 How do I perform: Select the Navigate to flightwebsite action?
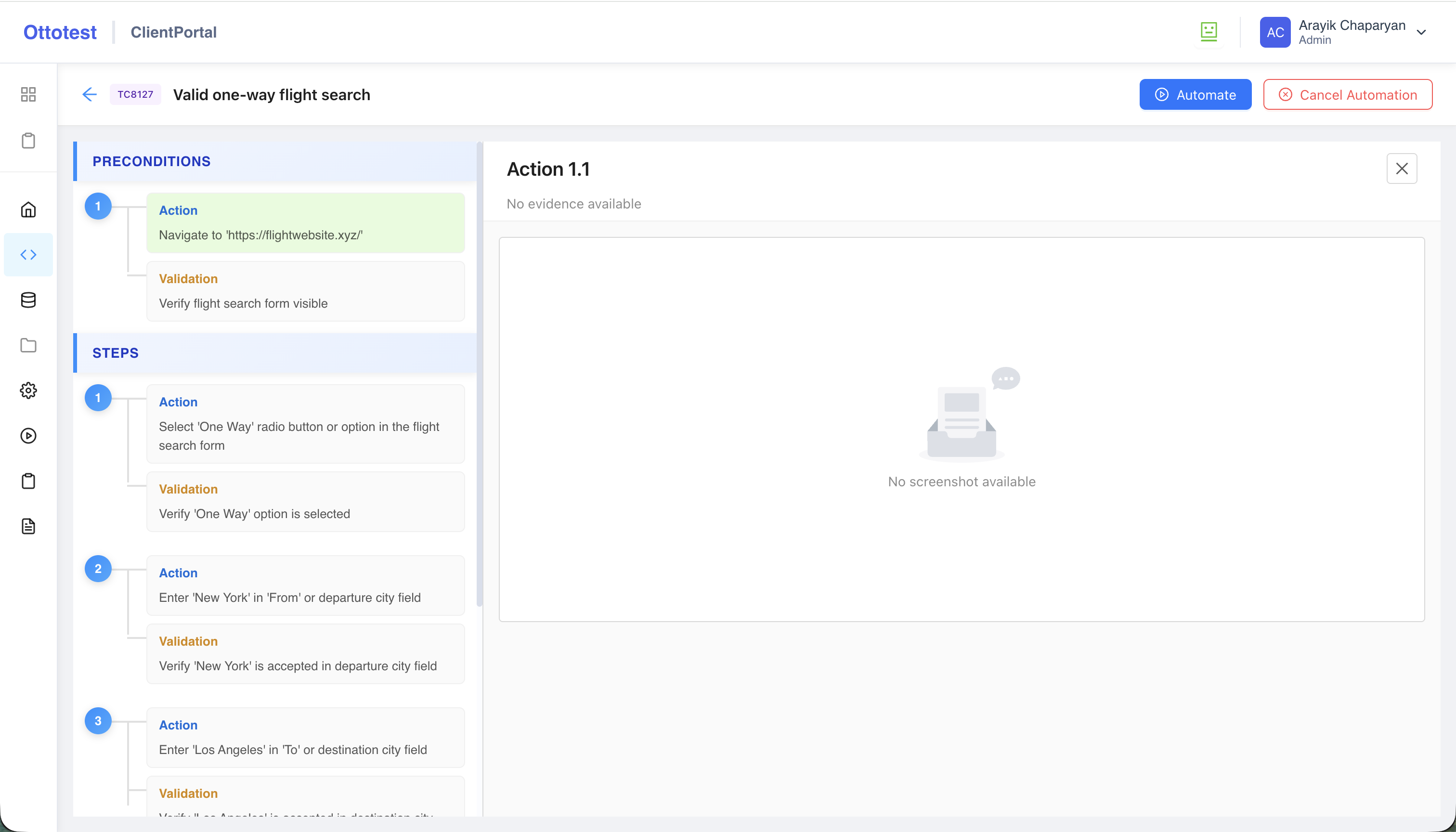click(305, 223)
